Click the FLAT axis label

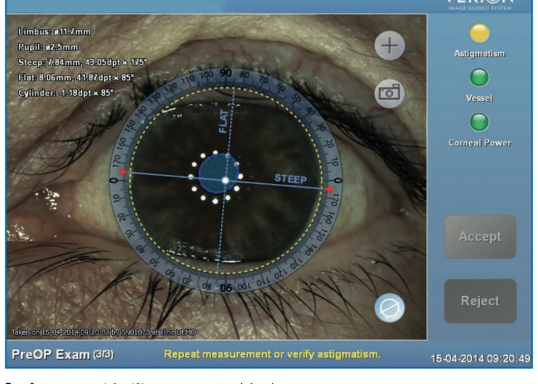223,121
